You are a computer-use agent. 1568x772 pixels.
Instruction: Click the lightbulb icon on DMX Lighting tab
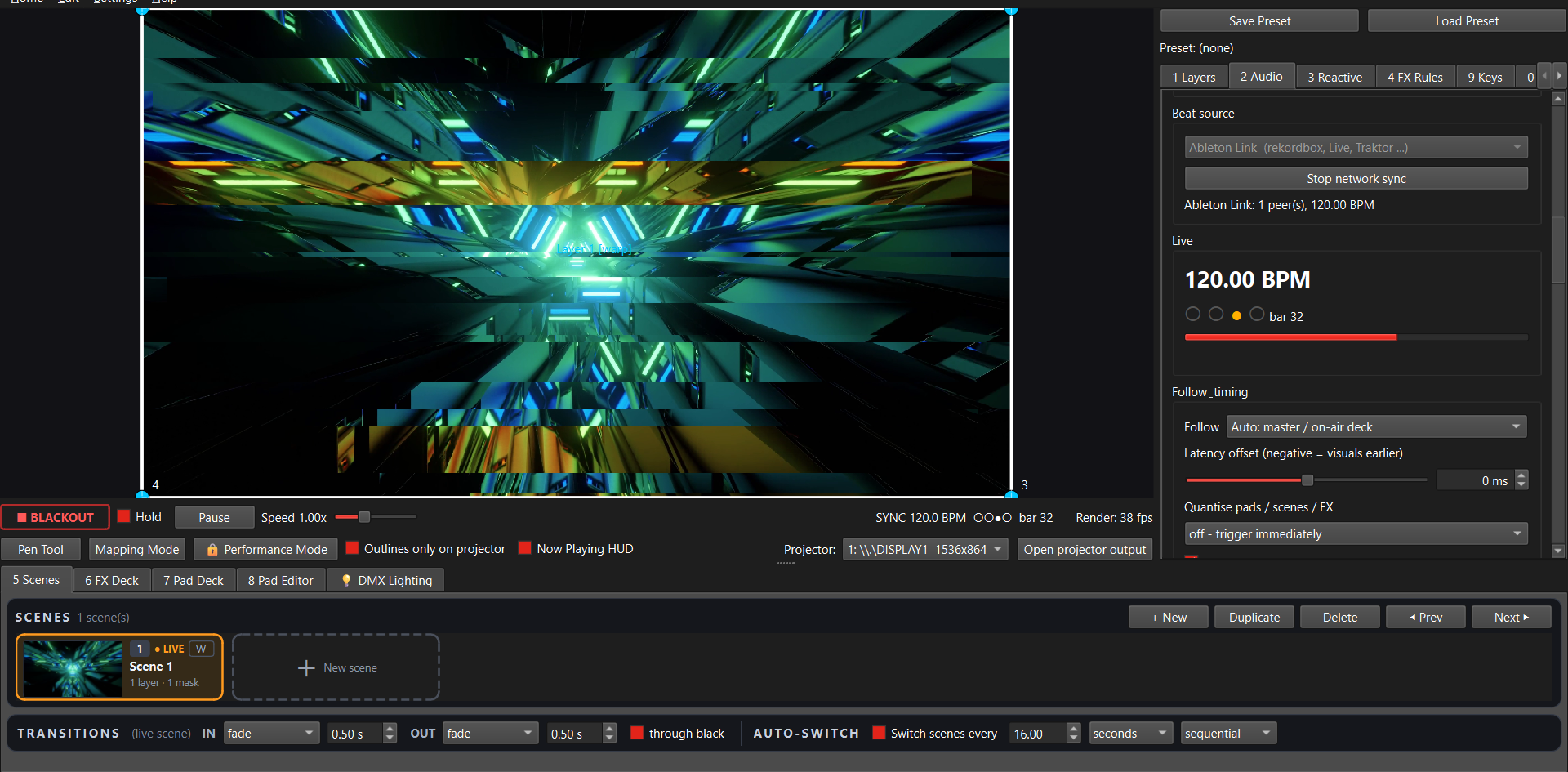coord(346,581)
